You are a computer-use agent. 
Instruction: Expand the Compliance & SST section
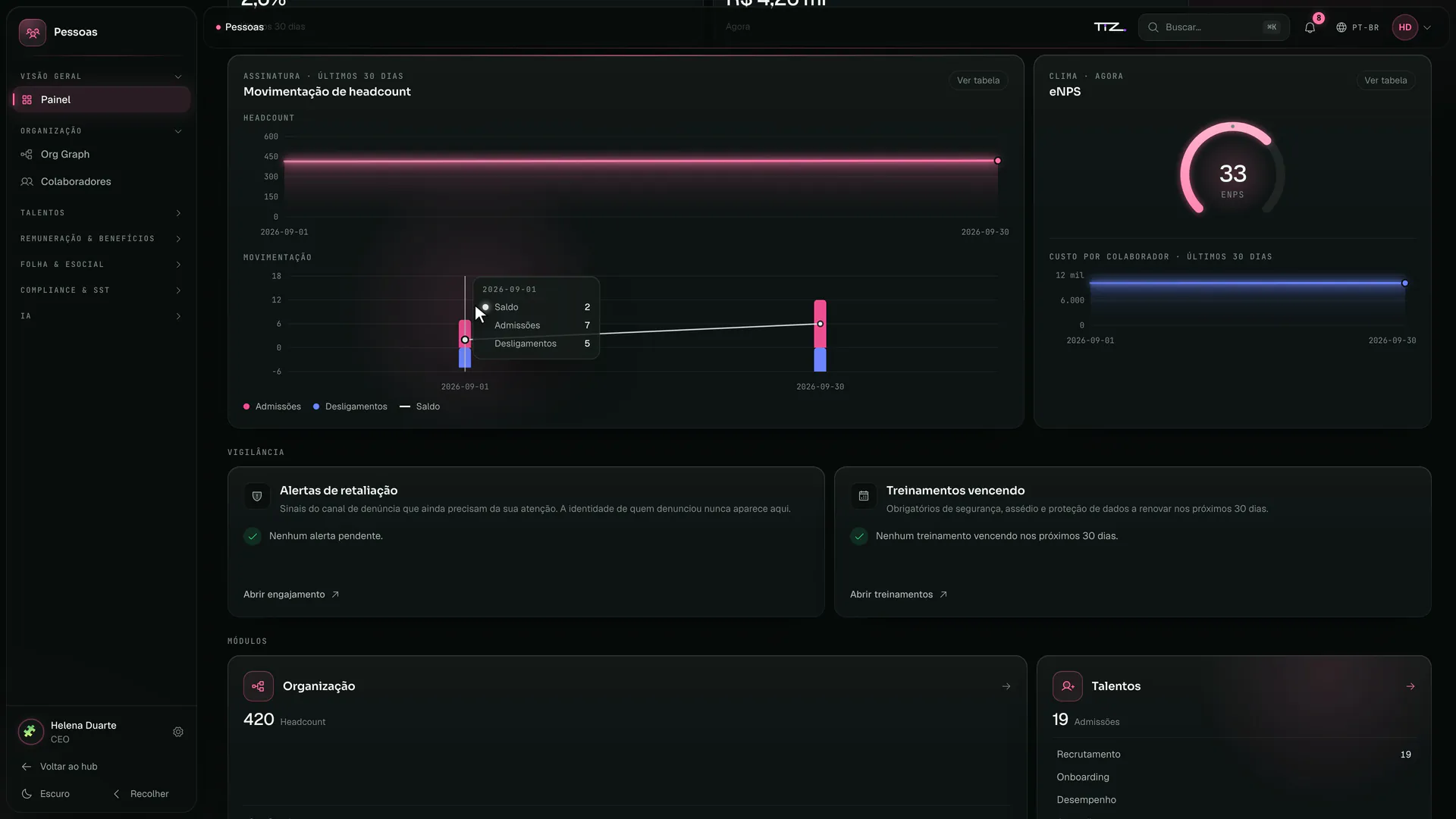point(101,290)
